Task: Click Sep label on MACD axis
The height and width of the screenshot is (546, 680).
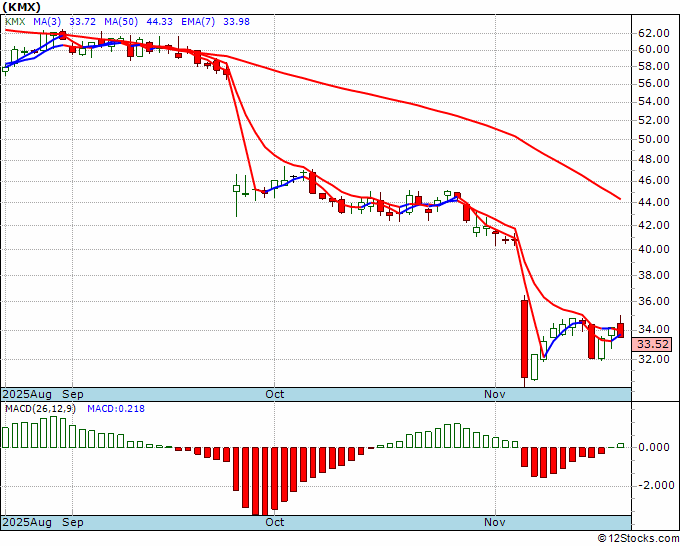Action: (73, 522)
